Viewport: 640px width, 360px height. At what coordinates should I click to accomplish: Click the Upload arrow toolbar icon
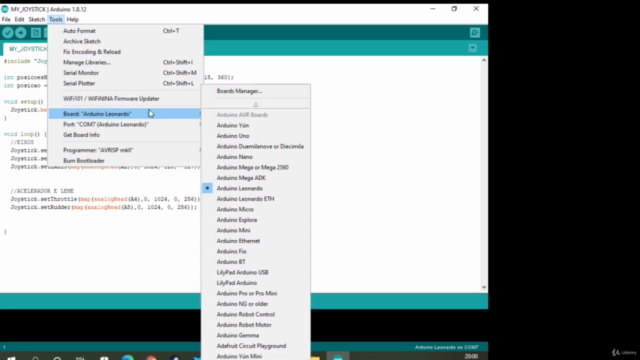21,33
